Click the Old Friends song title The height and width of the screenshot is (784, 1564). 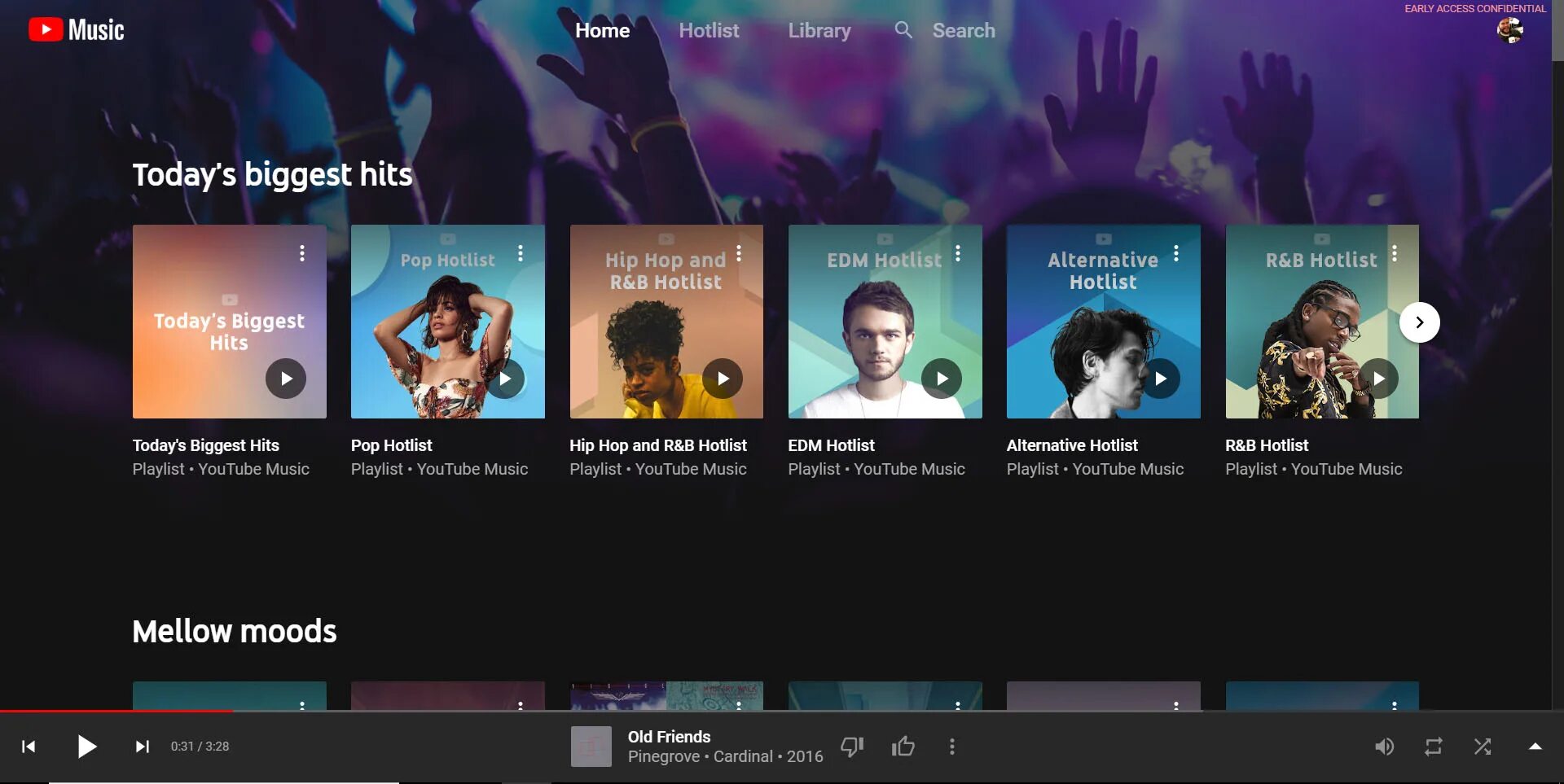click(x=669, y=737)
